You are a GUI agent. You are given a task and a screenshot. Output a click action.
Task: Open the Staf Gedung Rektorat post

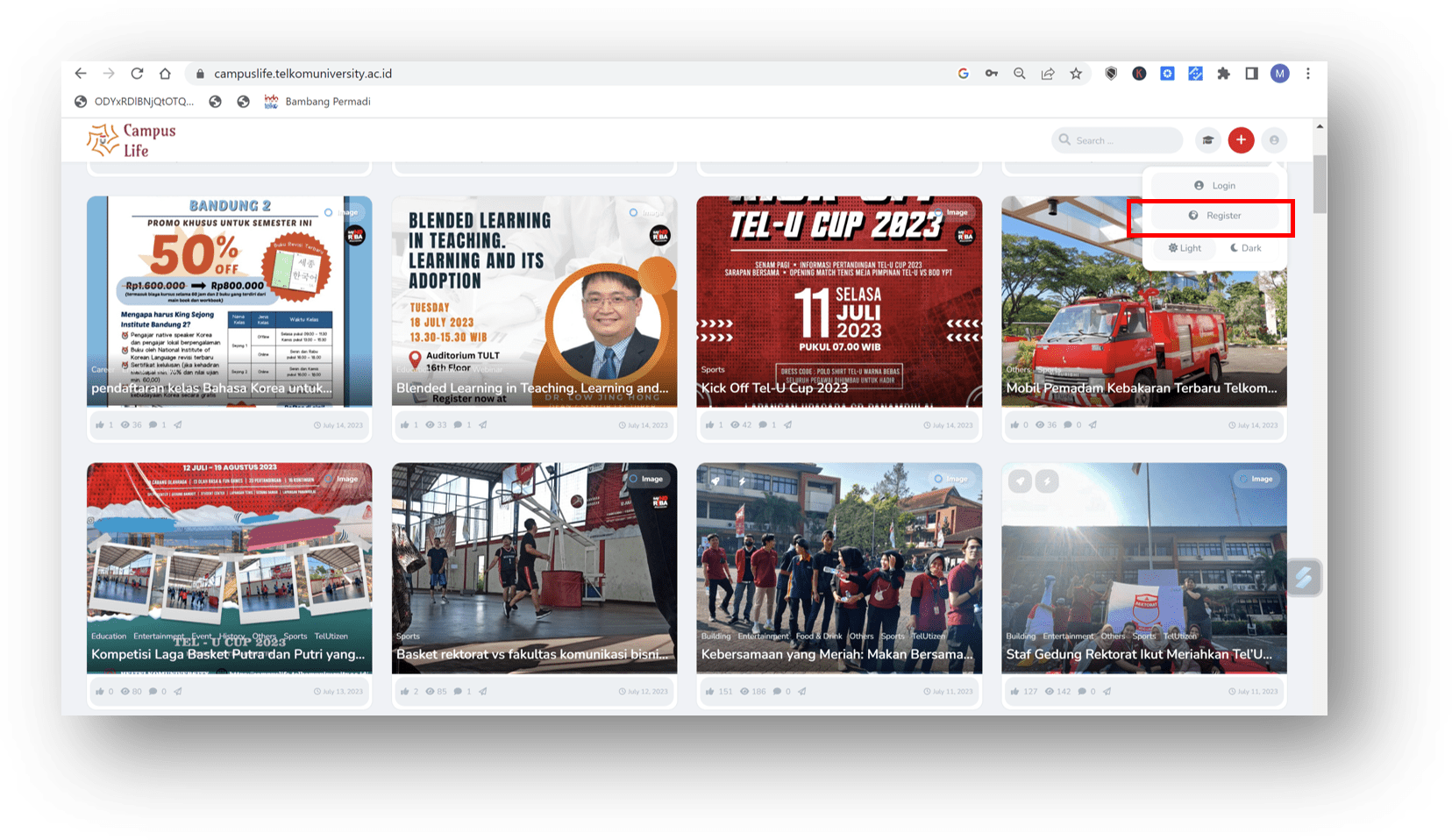[x=1139, y=654]
